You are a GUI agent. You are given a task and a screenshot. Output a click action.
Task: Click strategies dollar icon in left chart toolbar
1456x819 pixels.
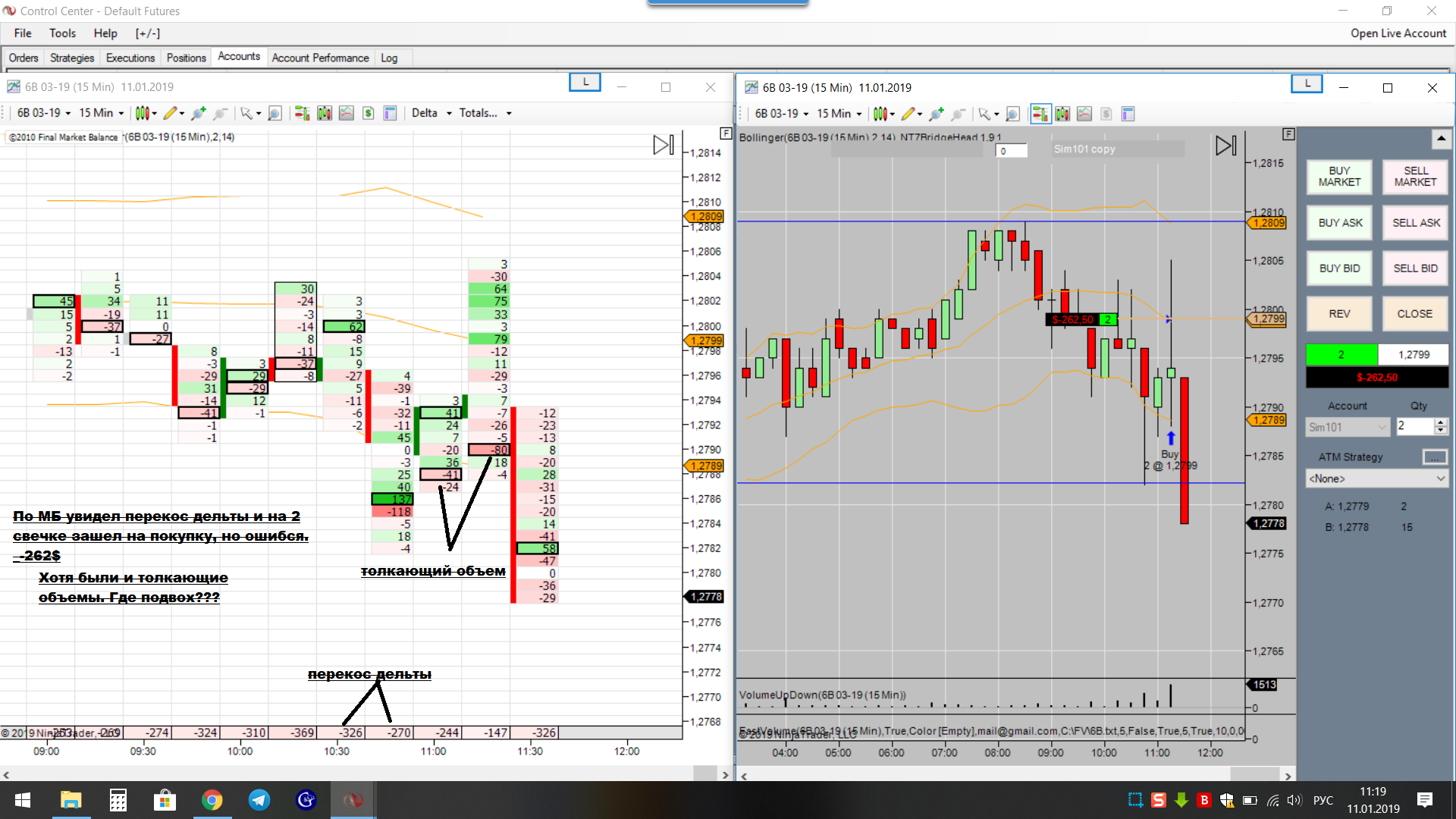tap(368, 113)
